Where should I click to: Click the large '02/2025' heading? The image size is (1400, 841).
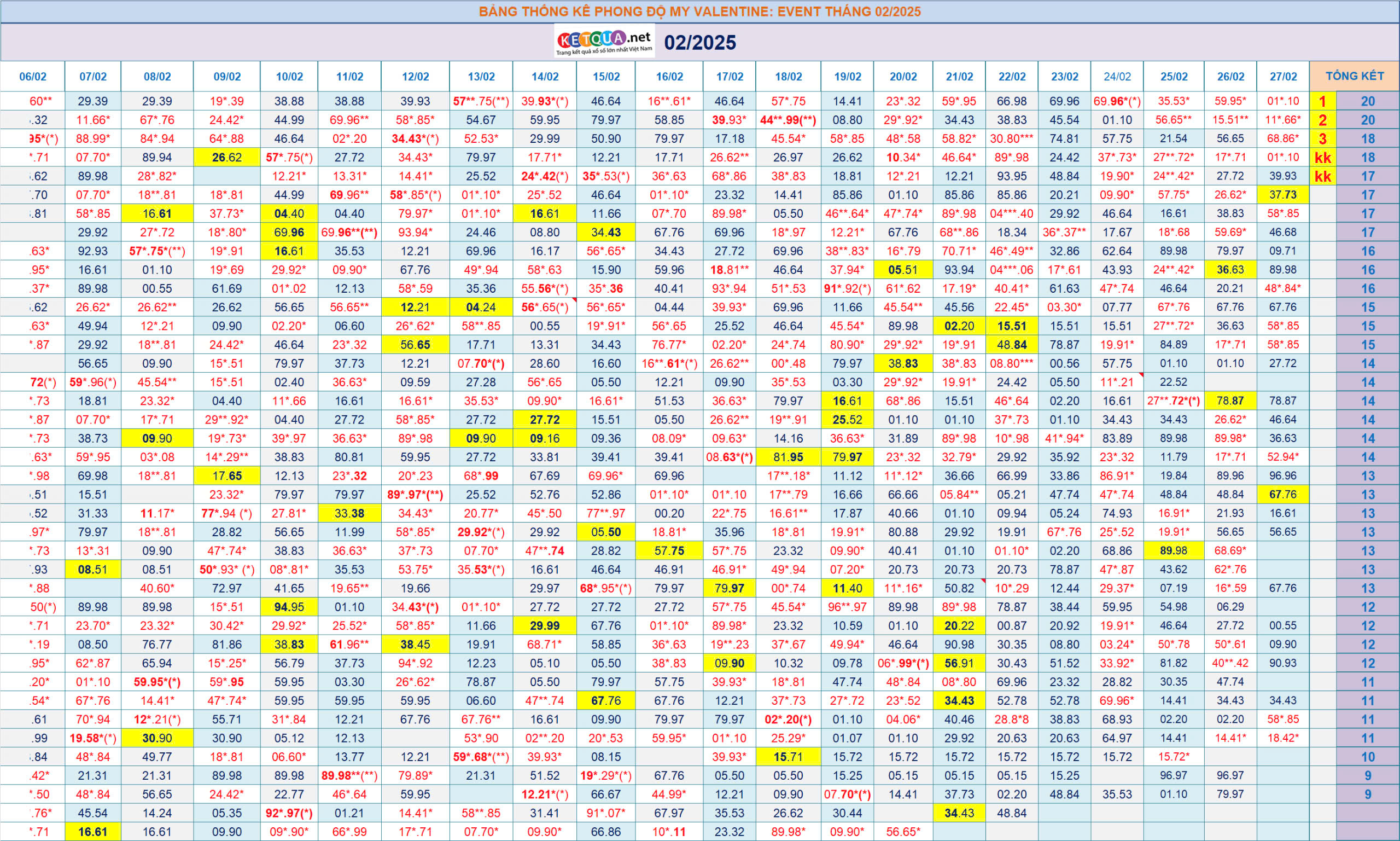[x=700, y=43]
